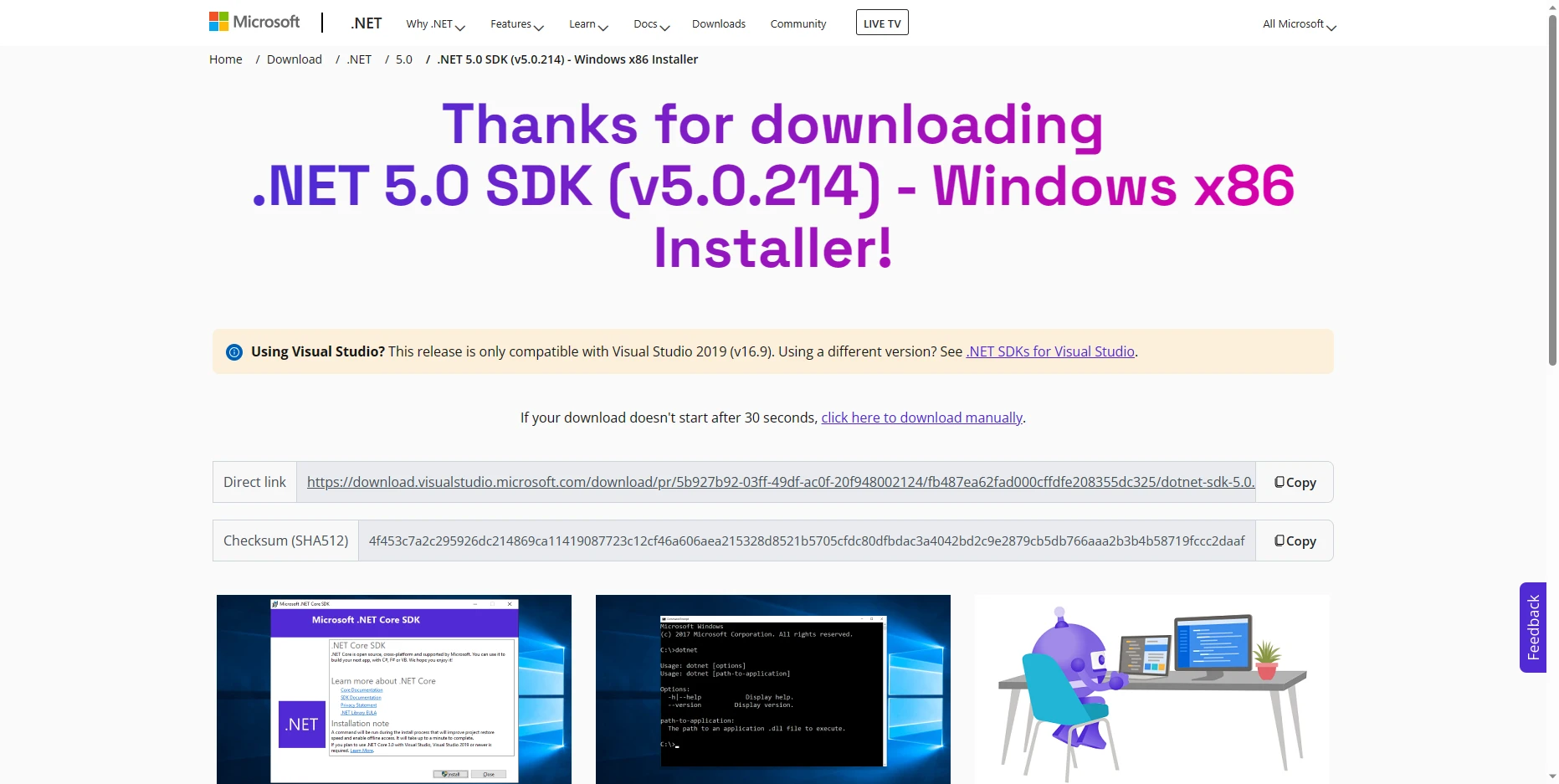Expand the Docs menu
Screen dimensions: 1559x784
point(651,24)
